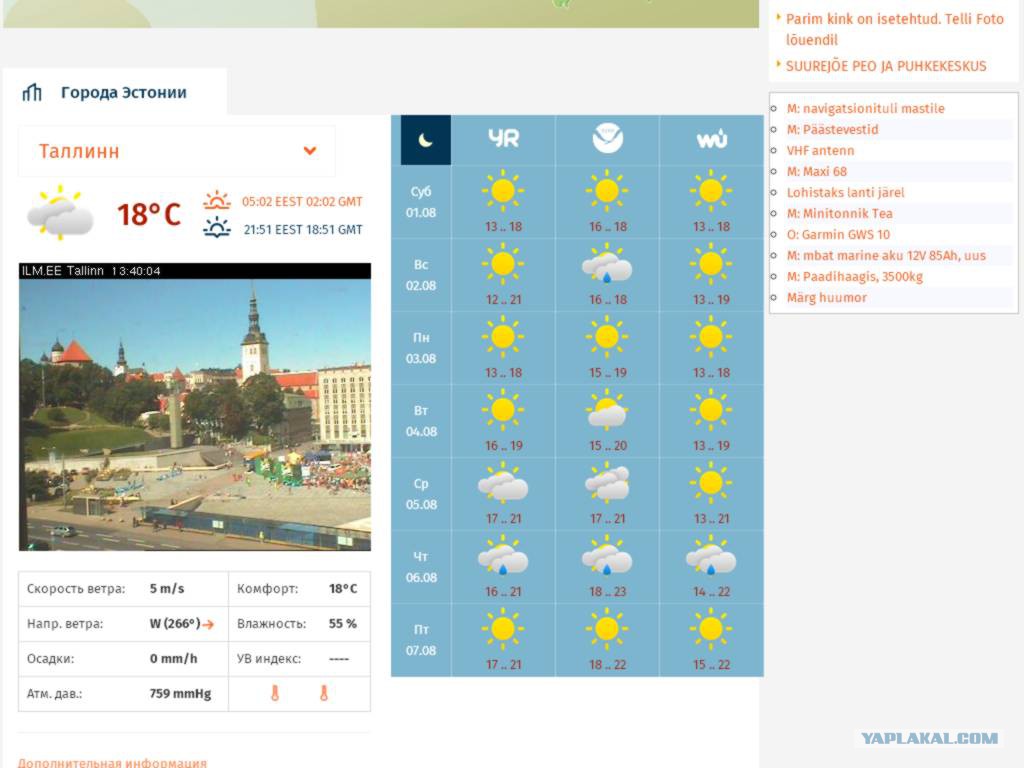
Task: Open the O: Garmin GWS 10 link
Action: tap(838, 234)
